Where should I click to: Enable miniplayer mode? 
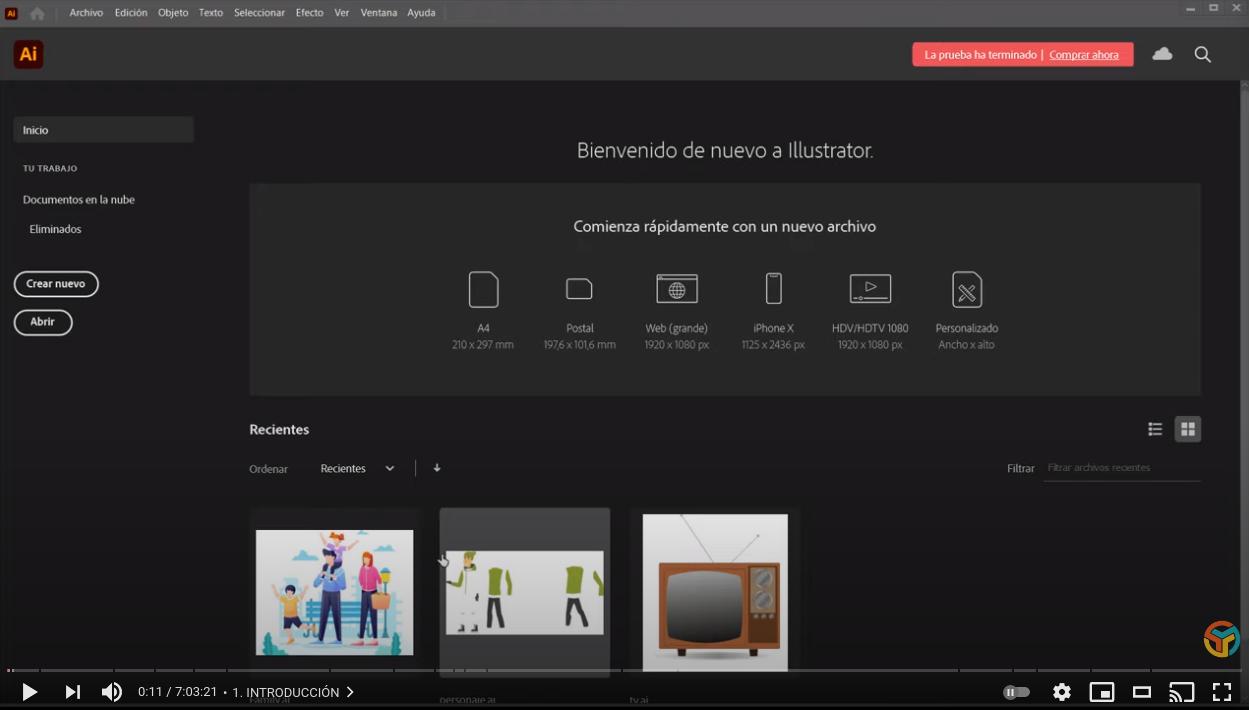pyautogui.click(x=1102, y=692)
